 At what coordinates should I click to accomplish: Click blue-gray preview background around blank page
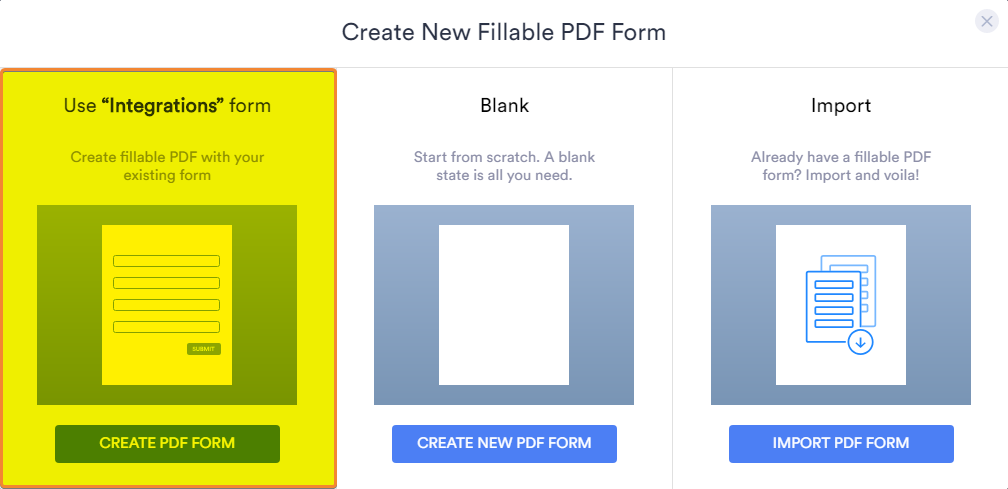(x=406, y=305)
